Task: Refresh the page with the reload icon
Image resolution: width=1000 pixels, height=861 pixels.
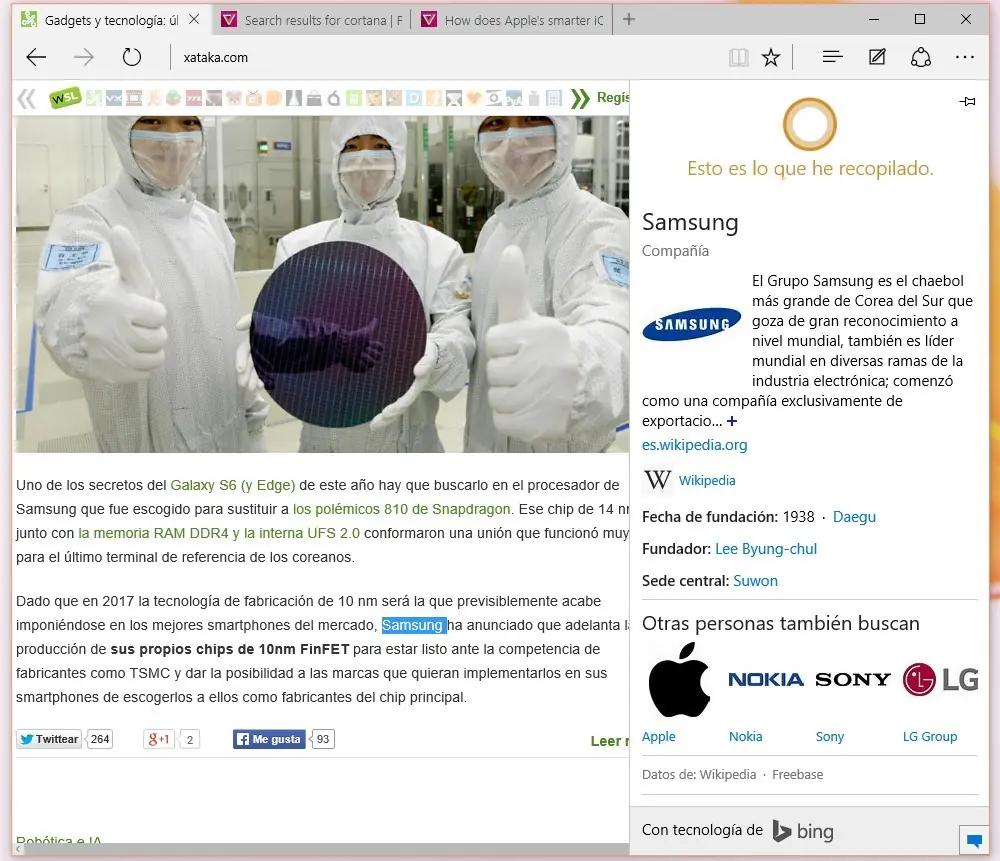Action: click(131, 58)
